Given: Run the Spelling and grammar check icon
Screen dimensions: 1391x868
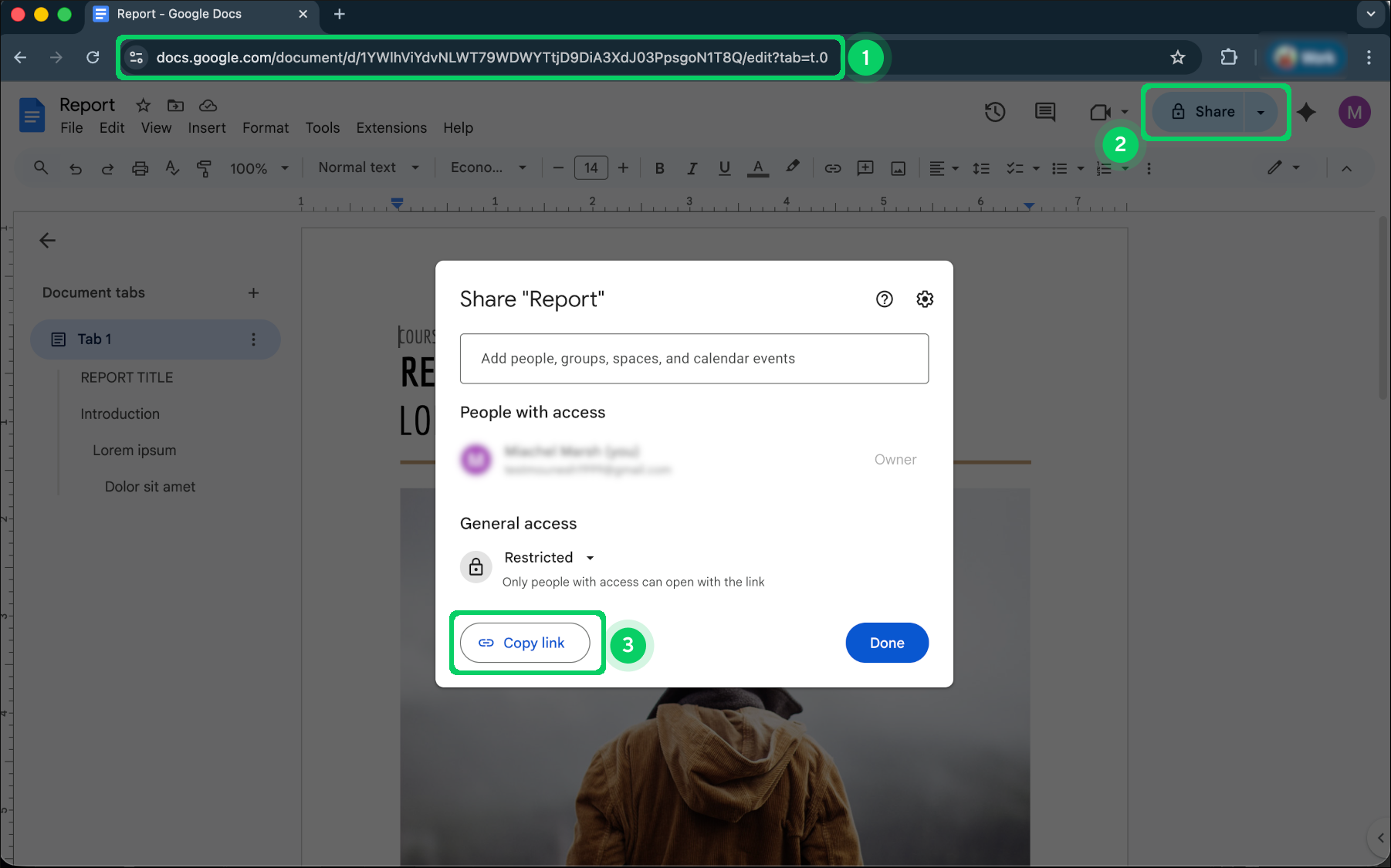Looking at the screenshot, I should pos(172,167).
